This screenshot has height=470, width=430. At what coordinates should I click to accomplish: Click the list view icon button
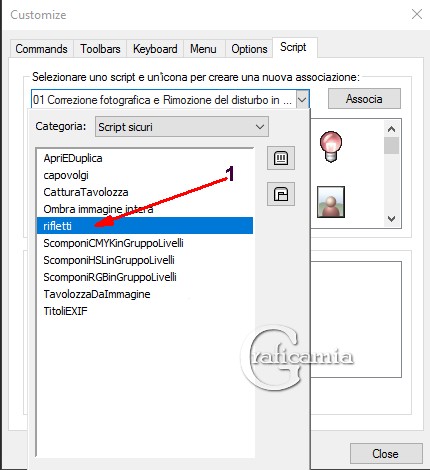[281, 158]
